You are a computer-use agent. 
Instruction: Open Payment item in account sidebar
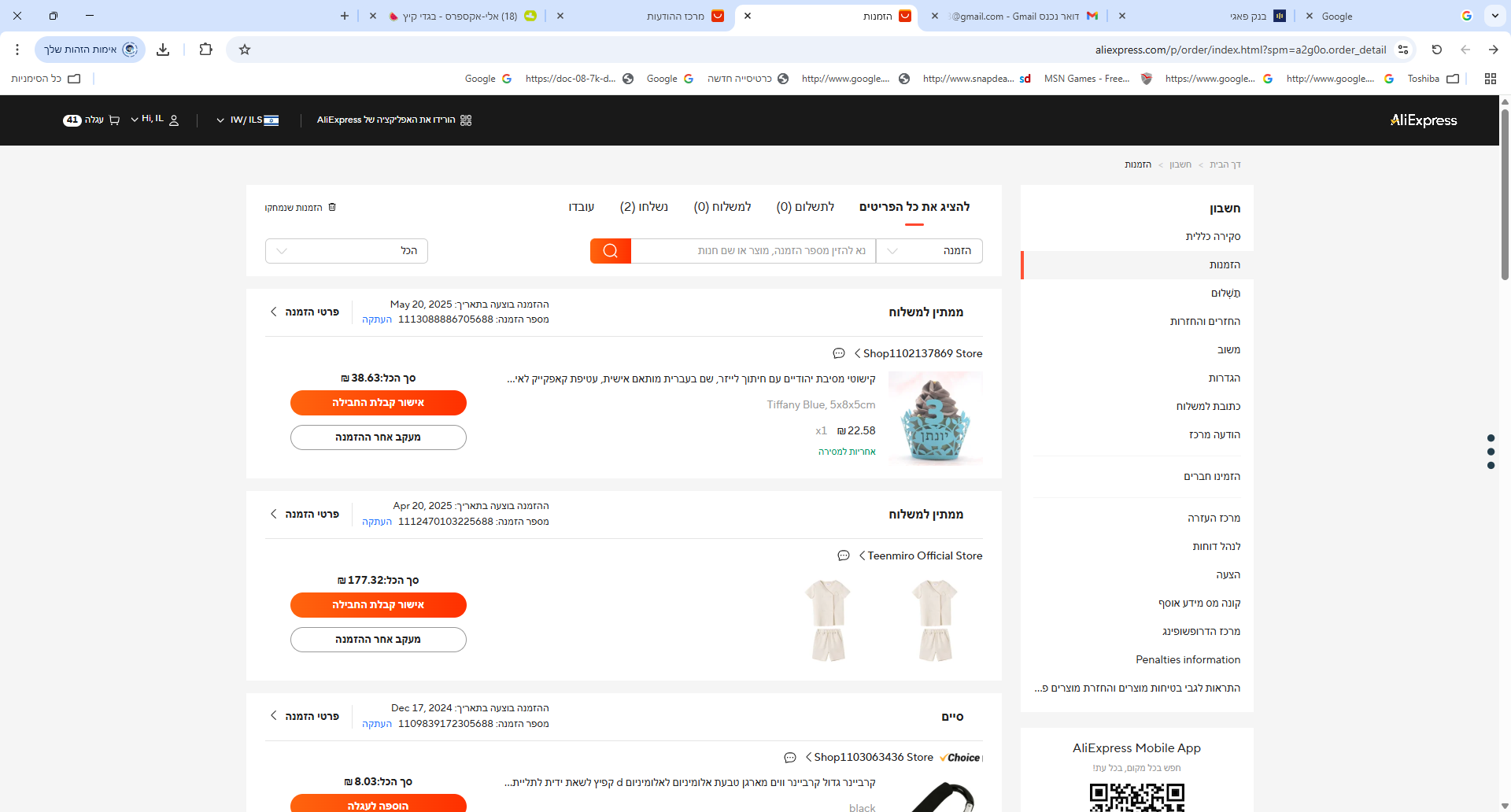tap(1225, 293)
